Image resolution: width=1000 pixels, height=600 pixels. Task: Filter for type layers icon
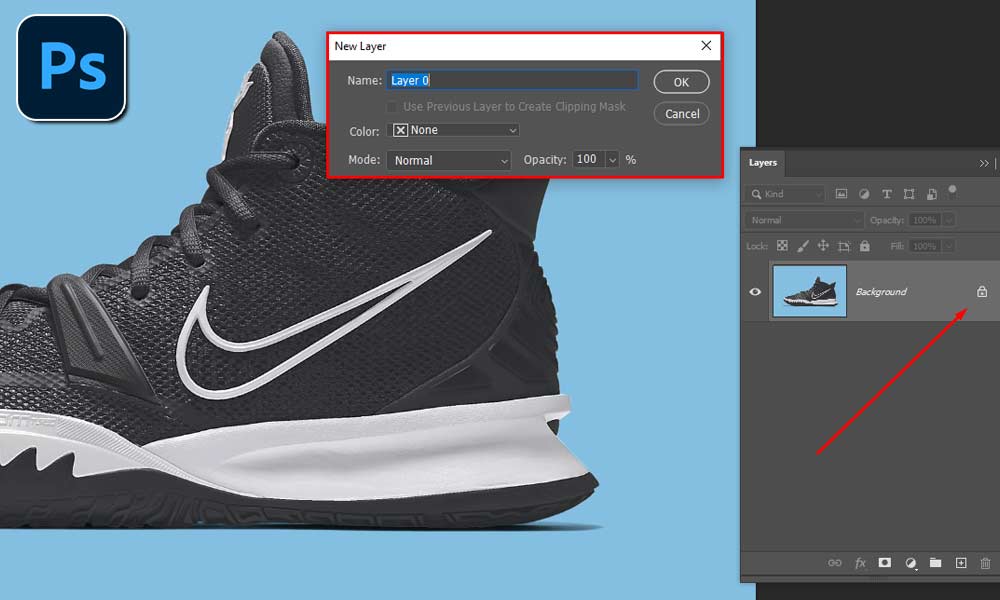[x=886, y=194]
